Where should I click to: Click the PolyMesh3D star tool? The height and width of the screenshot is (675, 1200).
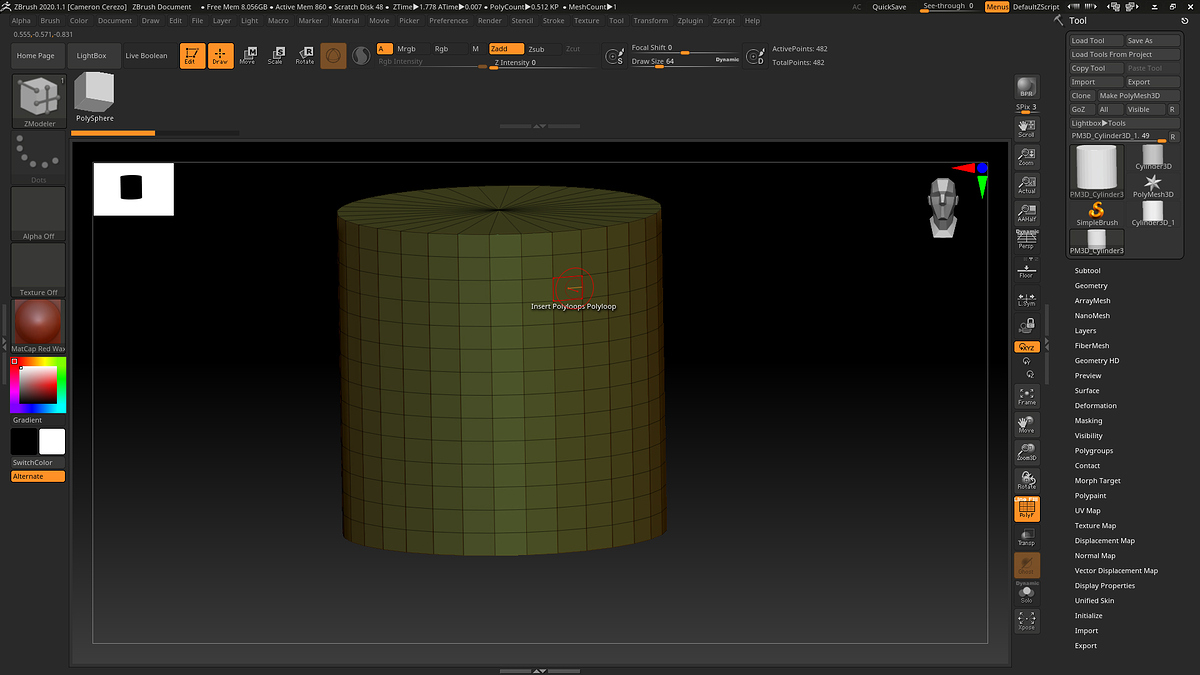click(x=1153, y=185)
